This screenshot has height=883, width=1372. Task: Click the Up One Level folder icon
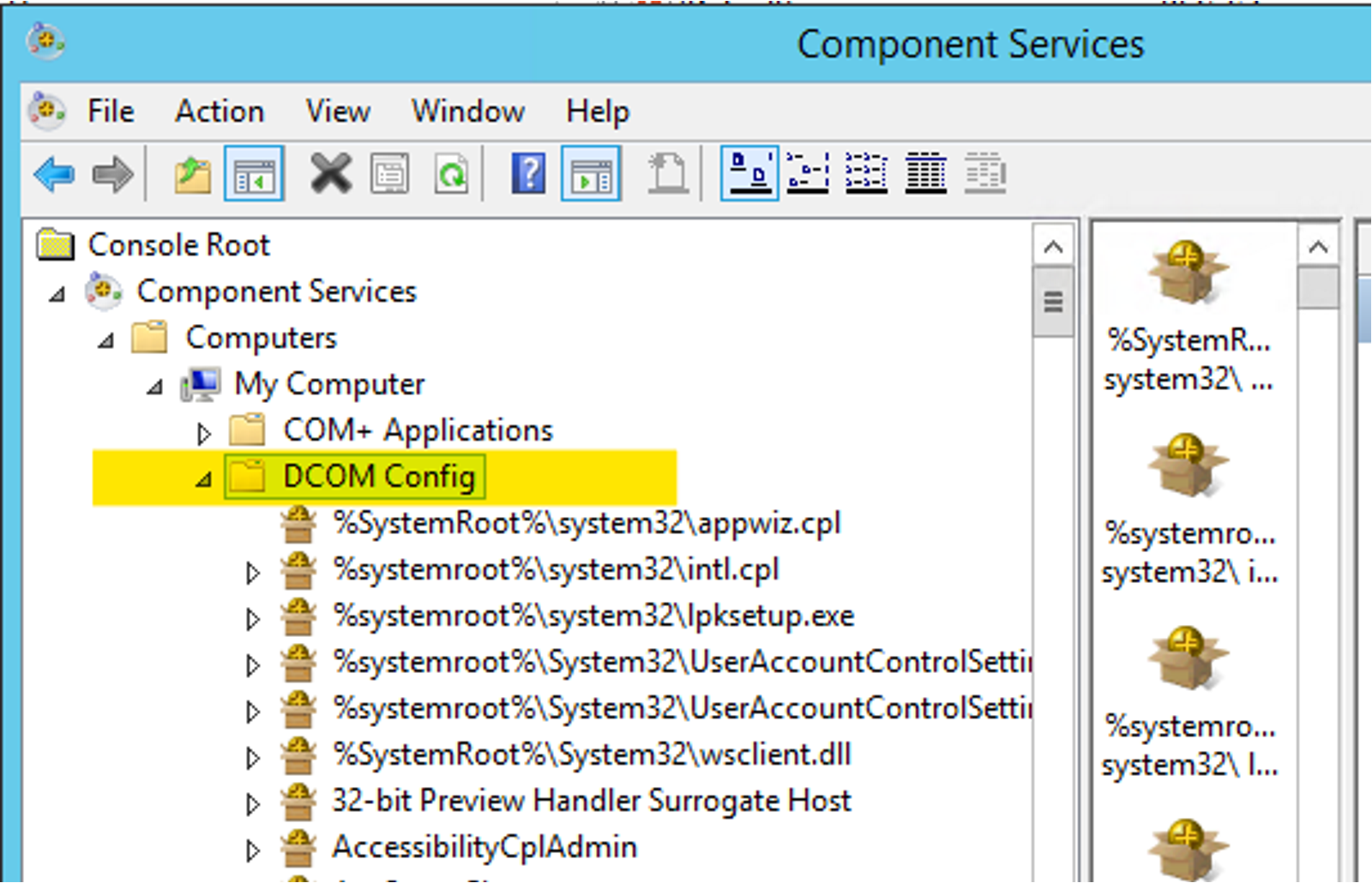click(x=193, y=175)
